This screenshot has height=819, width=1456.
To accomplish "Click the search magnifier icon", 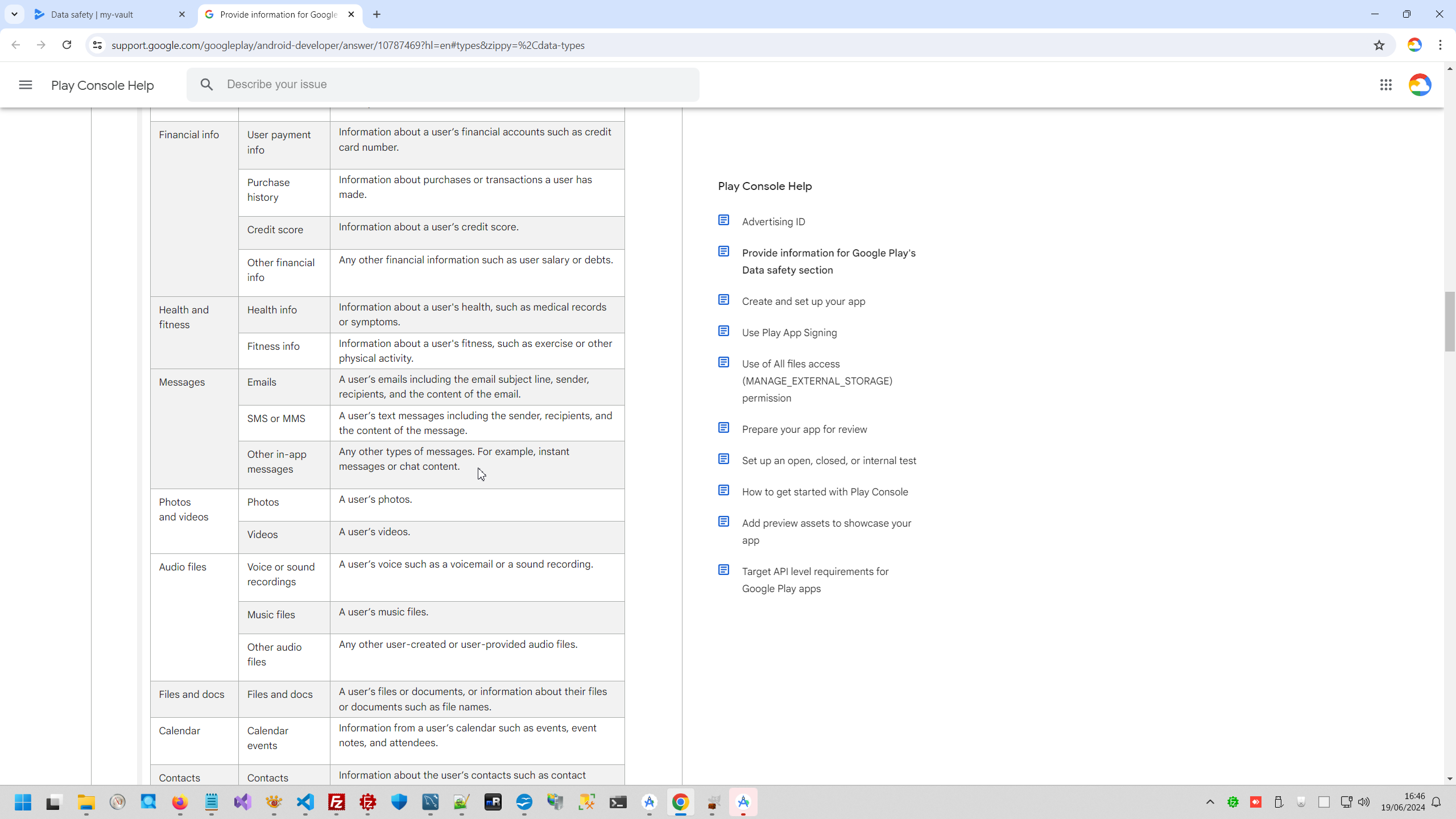I will click(206, 85).
